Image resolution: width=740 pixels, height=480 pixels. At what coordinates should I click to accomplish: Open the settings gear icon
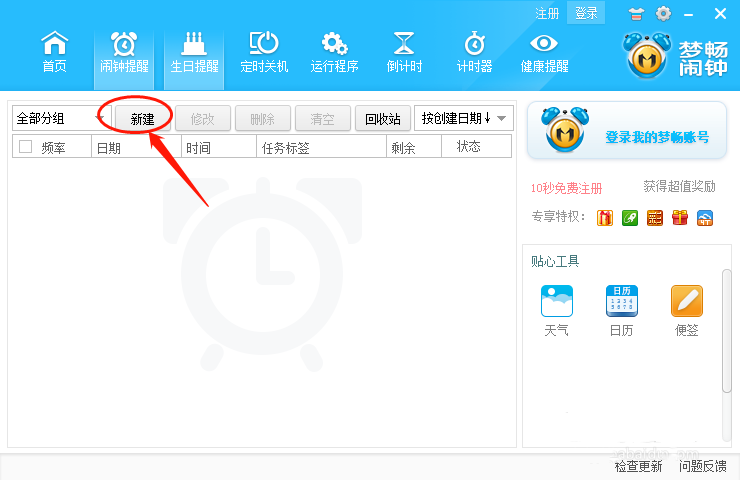663,14
